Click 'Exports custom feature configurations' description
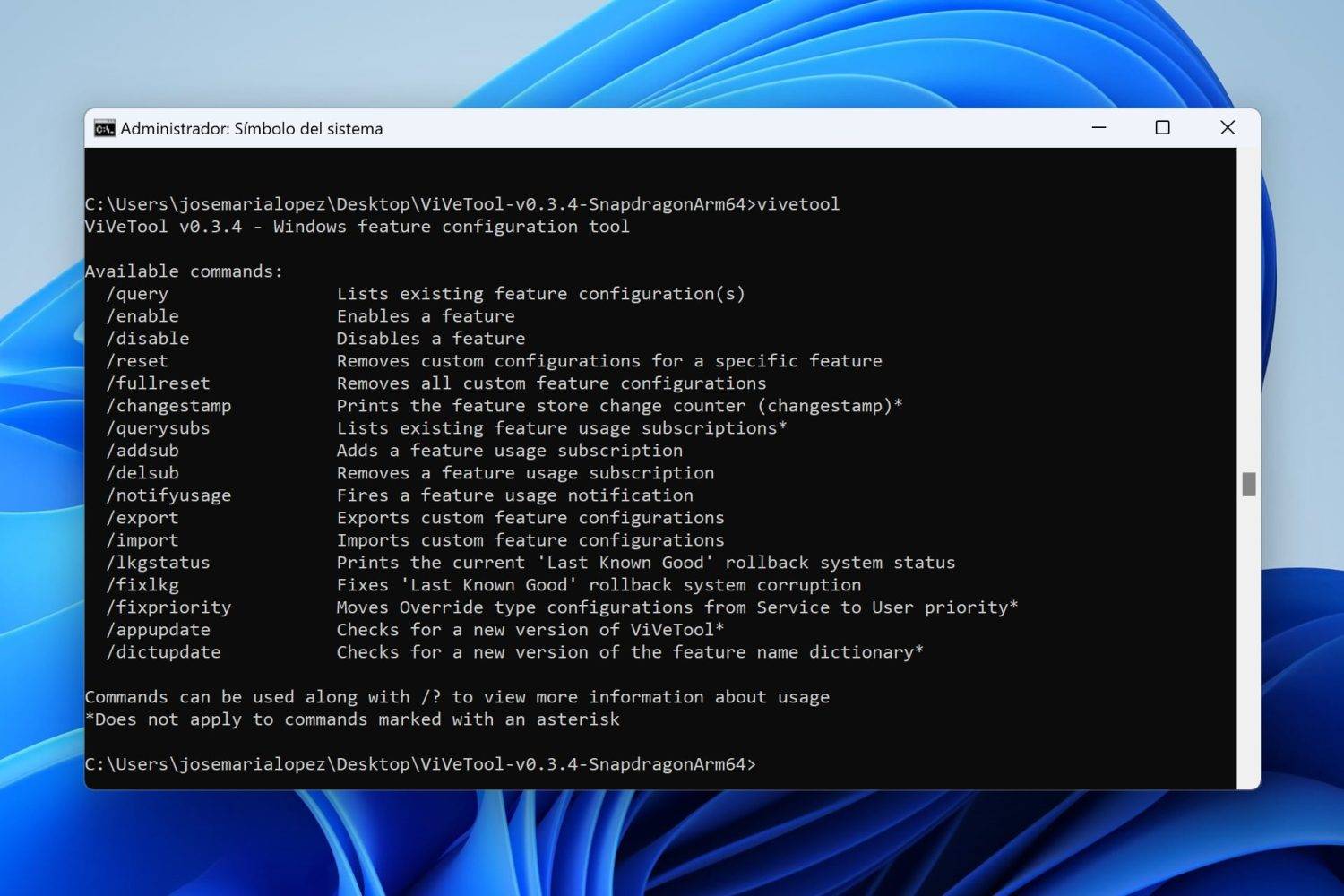 [530, 518]
